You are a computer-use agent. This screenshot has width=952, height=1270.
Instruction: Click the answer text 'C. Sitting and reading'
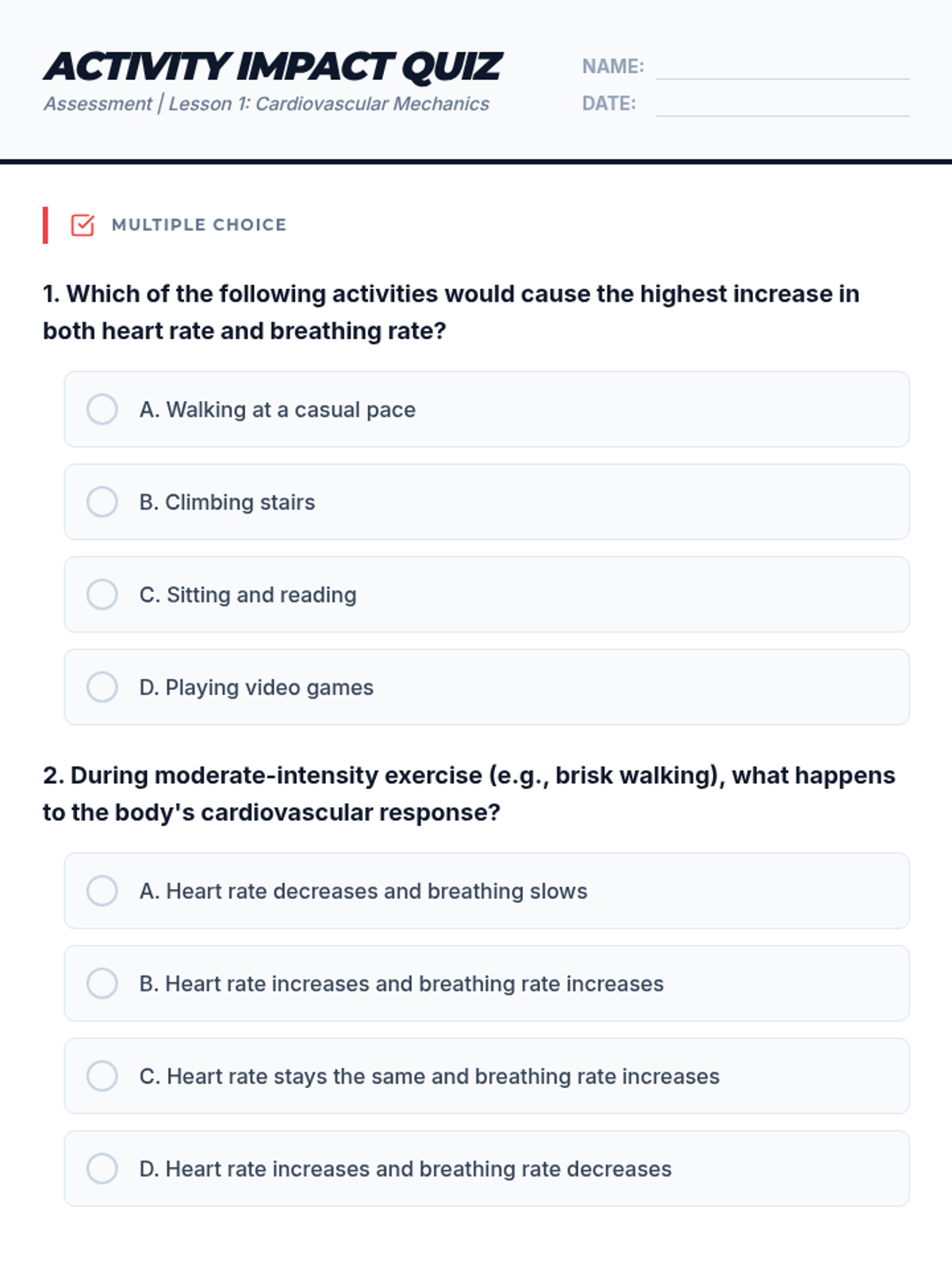248,595
